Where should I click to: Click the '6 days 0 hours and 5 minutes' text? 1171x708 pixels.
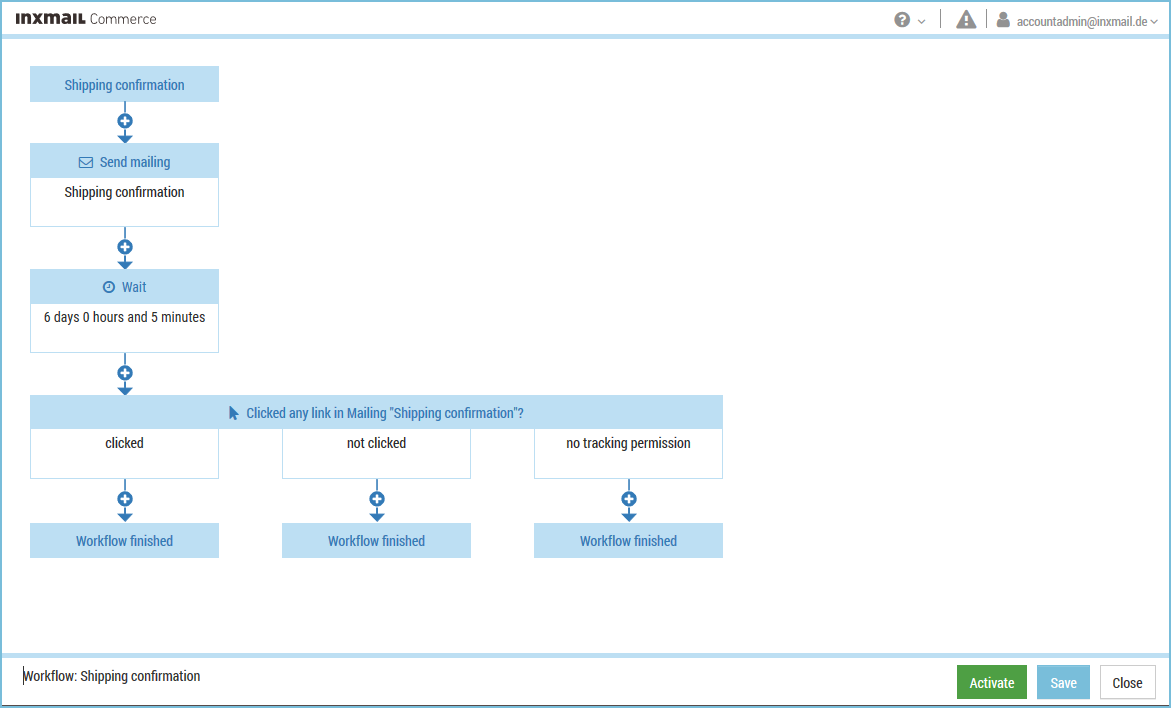tap(125, 317)
